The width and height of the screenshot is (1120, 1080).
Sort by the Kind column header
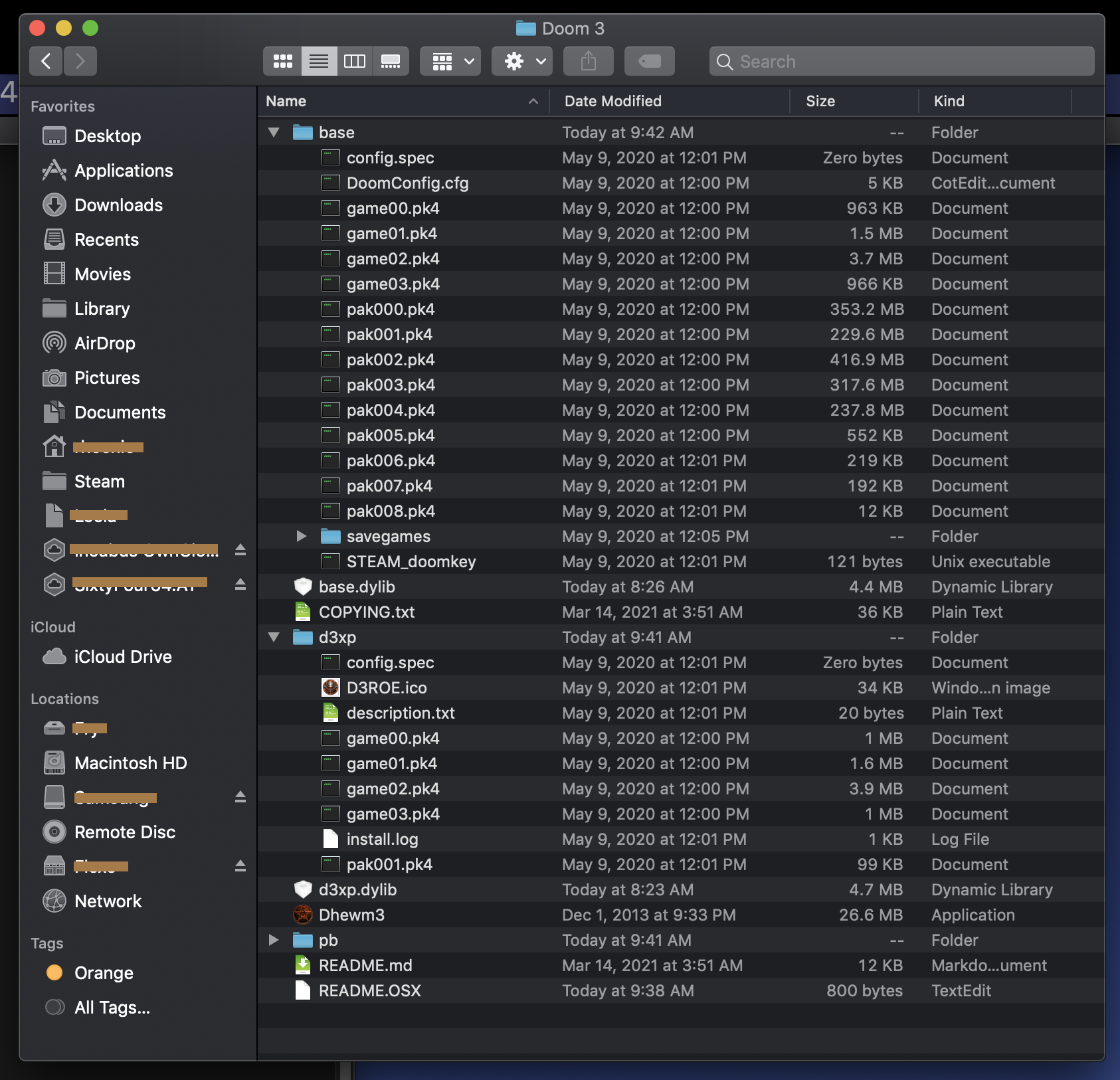(995, 101)
